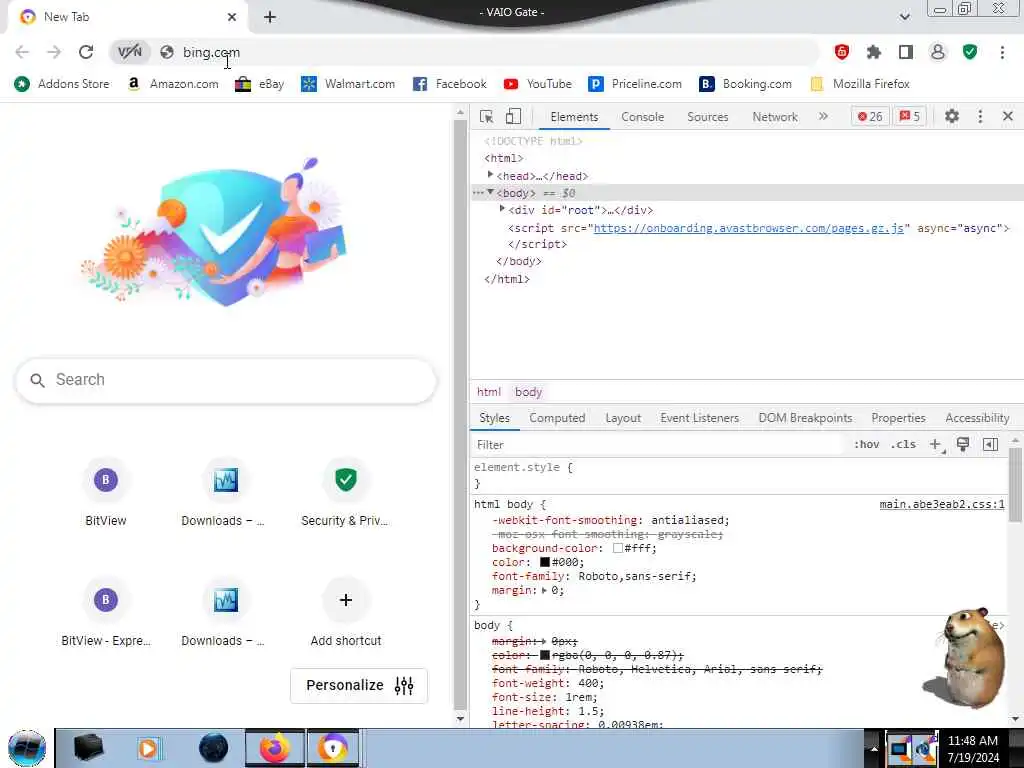Switch to the Layout tab
This screenshot has height=768, width=1024.
coord(623,418)
